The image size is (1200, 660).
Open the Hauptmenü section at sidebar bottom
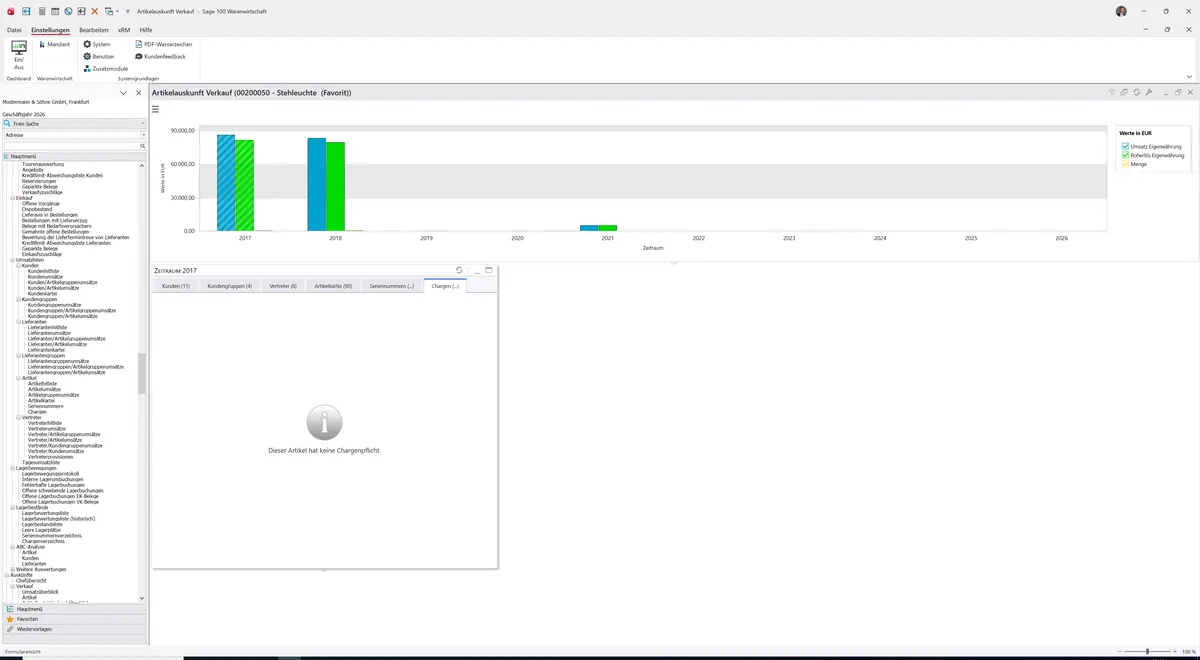click(x=74, y=609)
